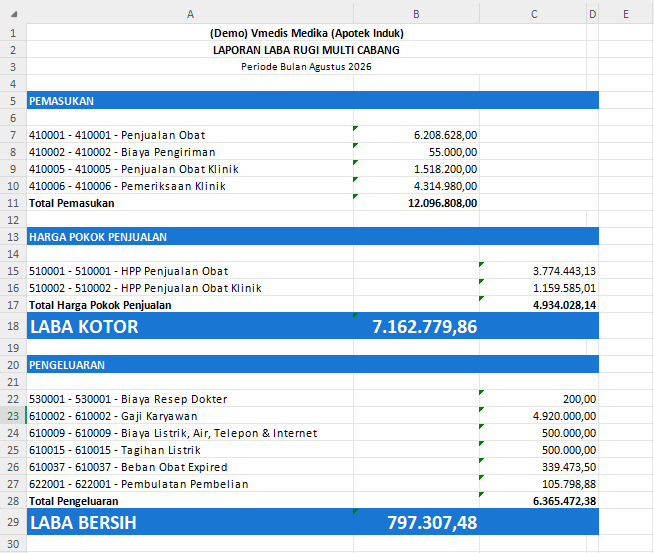This screenshot has height=553, width=654.
Task: Click 'Periode Bulan Agustus 2026' cell
Action: 307,67
